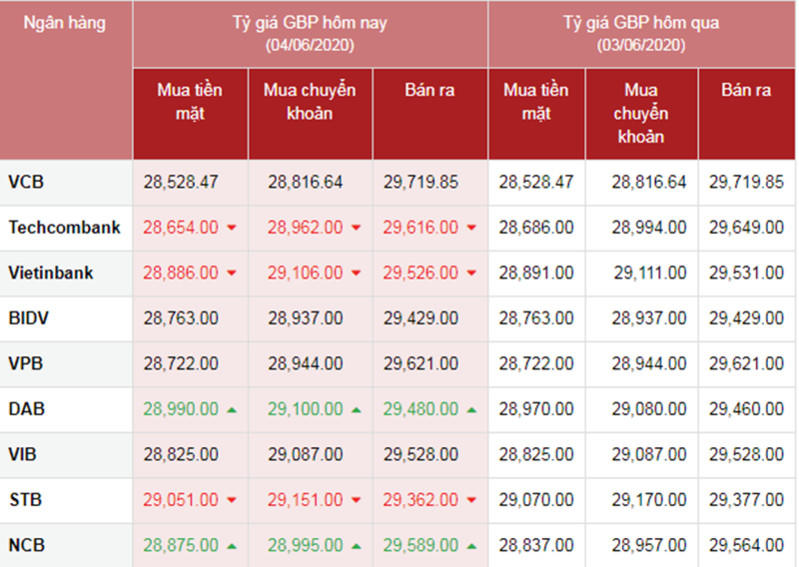Click green up arrow beside NCB 29,589.00
Screen dimensions: 799x567
(x=471, y=545)
